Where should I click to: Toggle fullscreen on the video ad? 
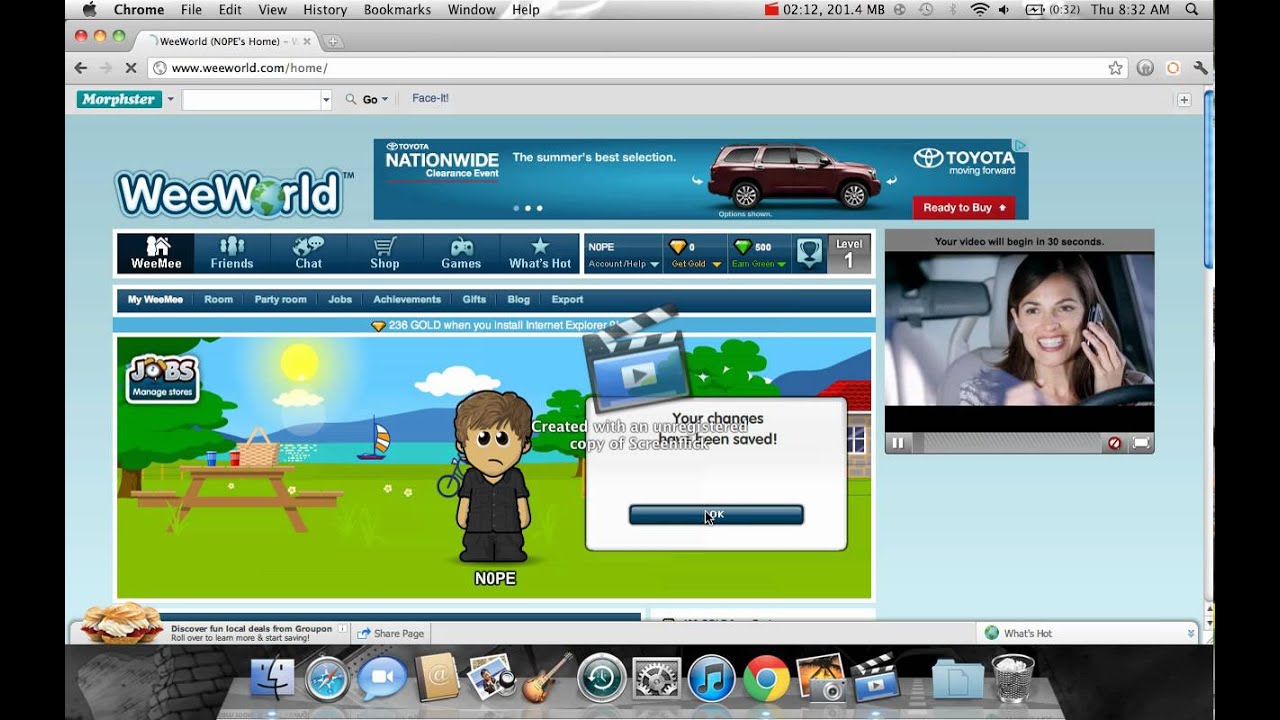1141,443
